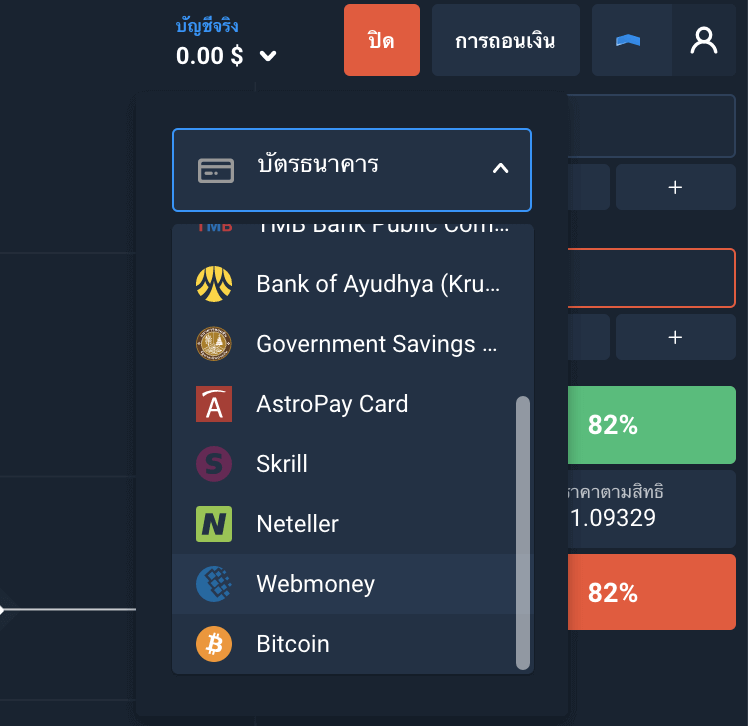Click the Government Savings Bank emblem
This screenshot has height=726, width=748.
(214, 344)
